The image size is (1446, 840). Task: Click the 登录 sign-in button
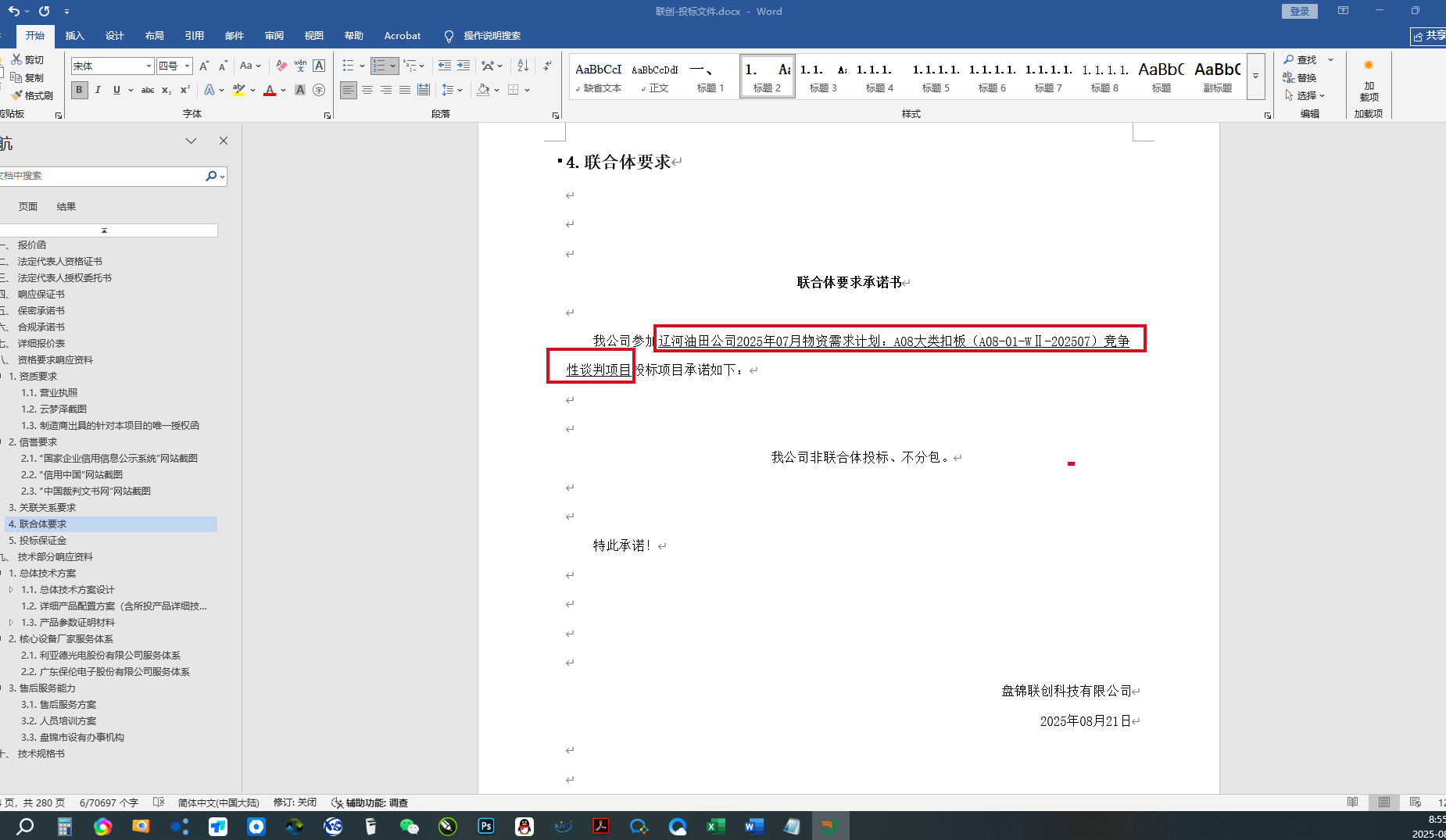pyautogui.click(x=1300, y=11)
